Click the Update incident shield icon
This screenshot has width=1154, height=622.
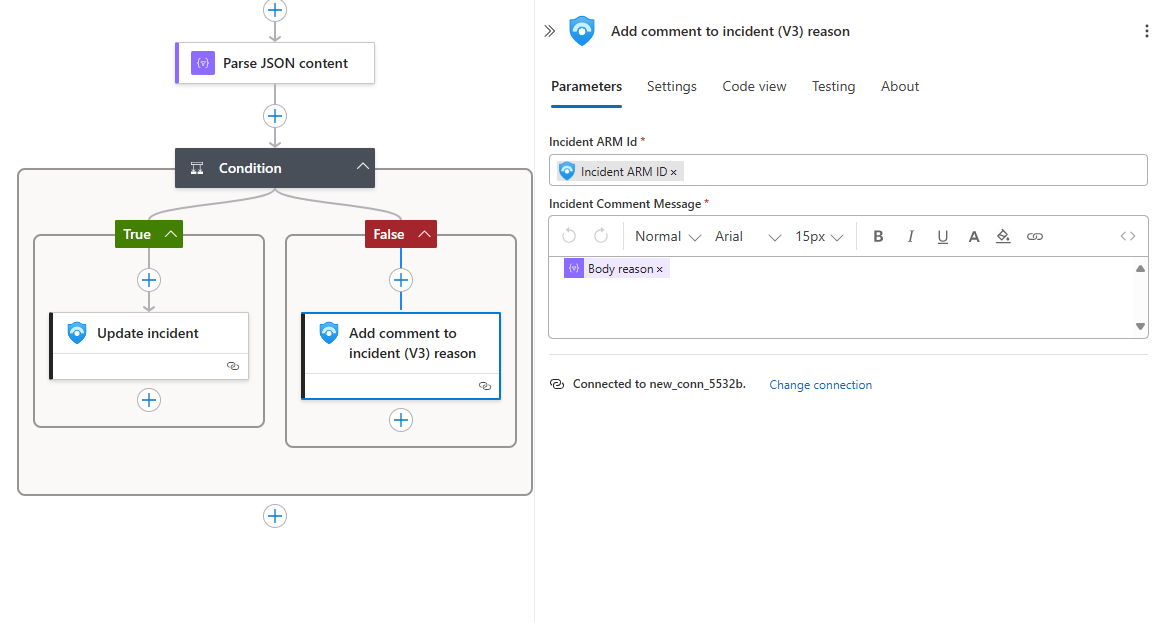point(77,333)
